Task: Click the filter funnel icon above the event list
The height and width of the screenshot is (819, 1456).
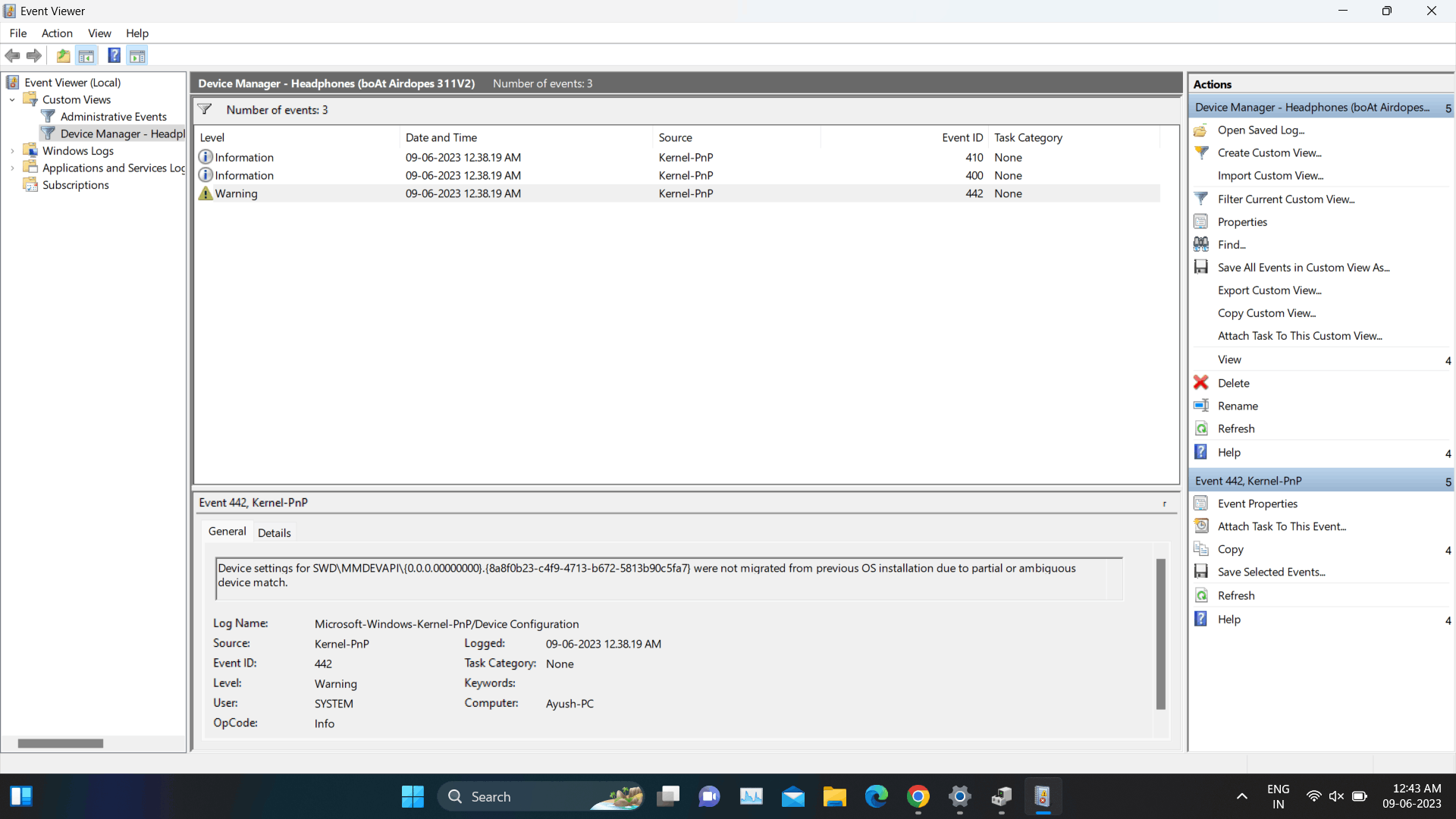Action: pos(205,110)
